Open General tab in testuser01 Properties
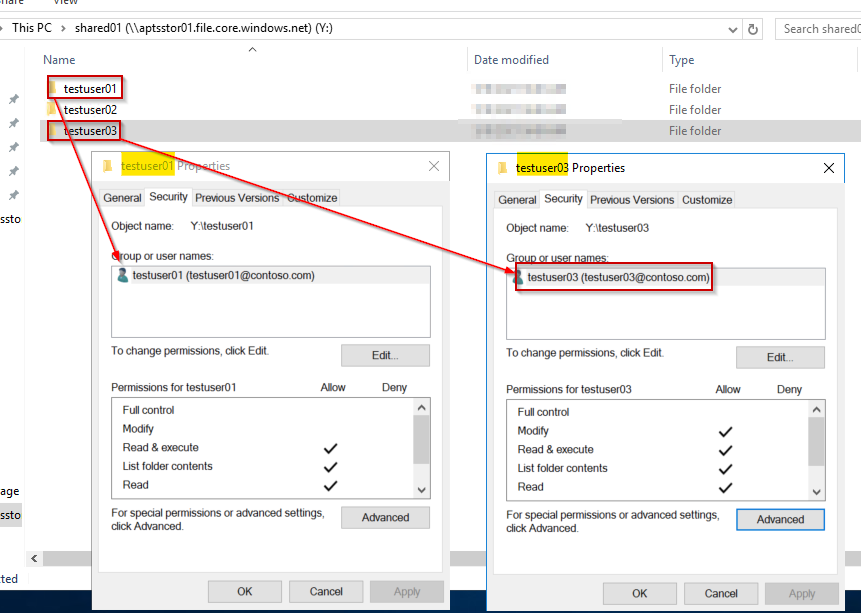Screen dimensions: 861x613 122,198
